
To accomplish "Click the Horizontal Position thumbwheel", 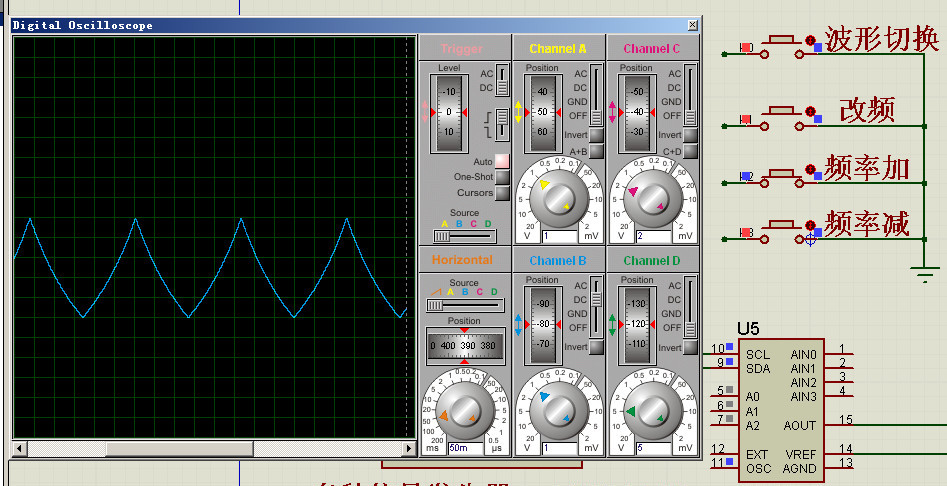I will pyautogui.click(x=465, y=346).
